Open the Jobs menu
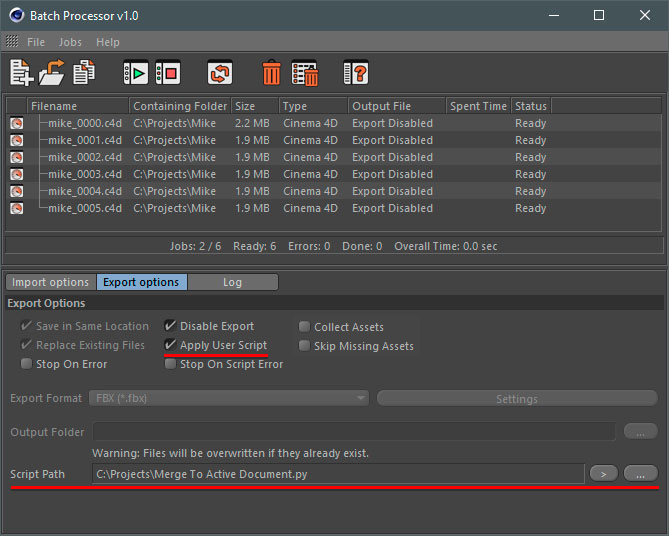The height and width of the screenshot is (536, 669). (x=70, y=42)
